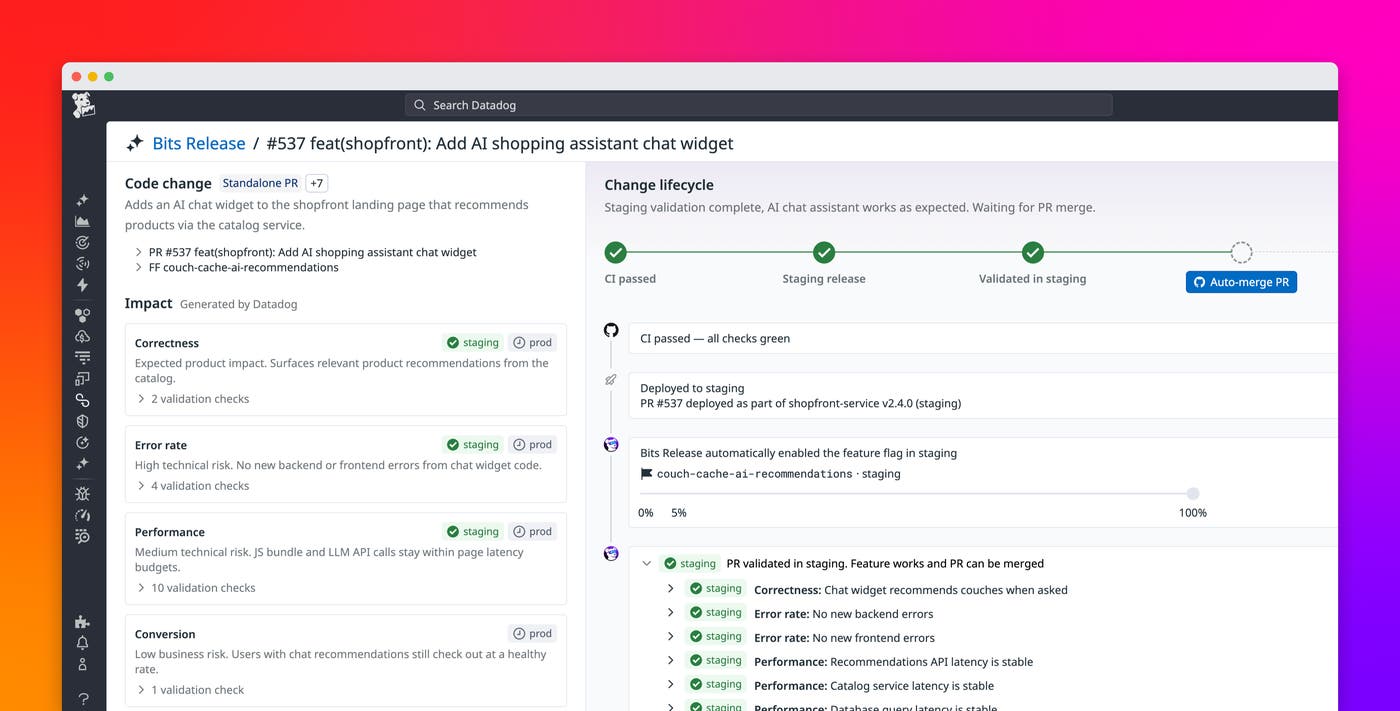Click the Bits avatar beside PR validated event
1400x711 pixels.
[x=611, y=553]
